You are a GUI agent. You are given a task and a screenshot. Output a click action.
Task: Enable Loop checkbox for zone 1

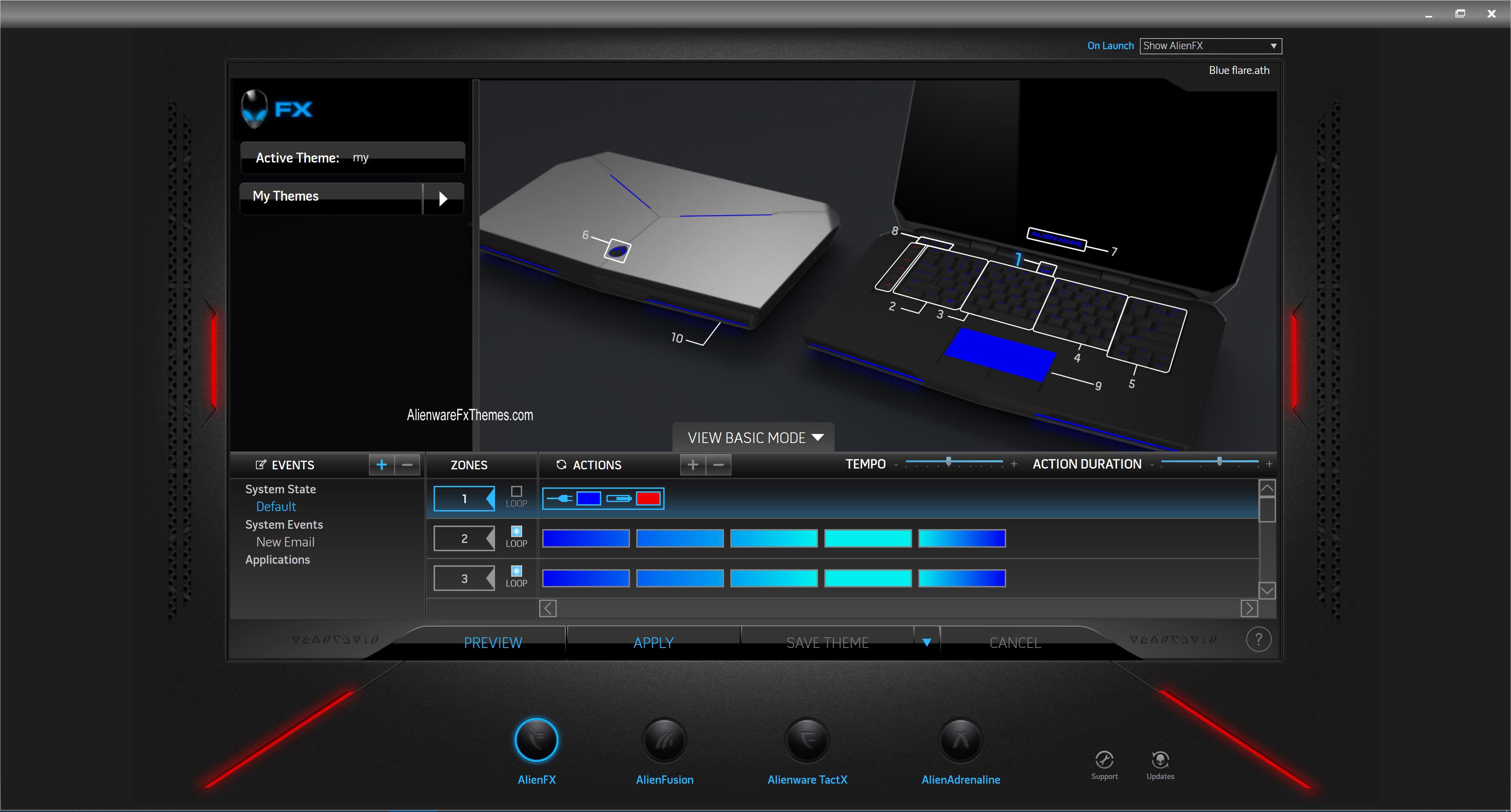click(x=516, y=491)
